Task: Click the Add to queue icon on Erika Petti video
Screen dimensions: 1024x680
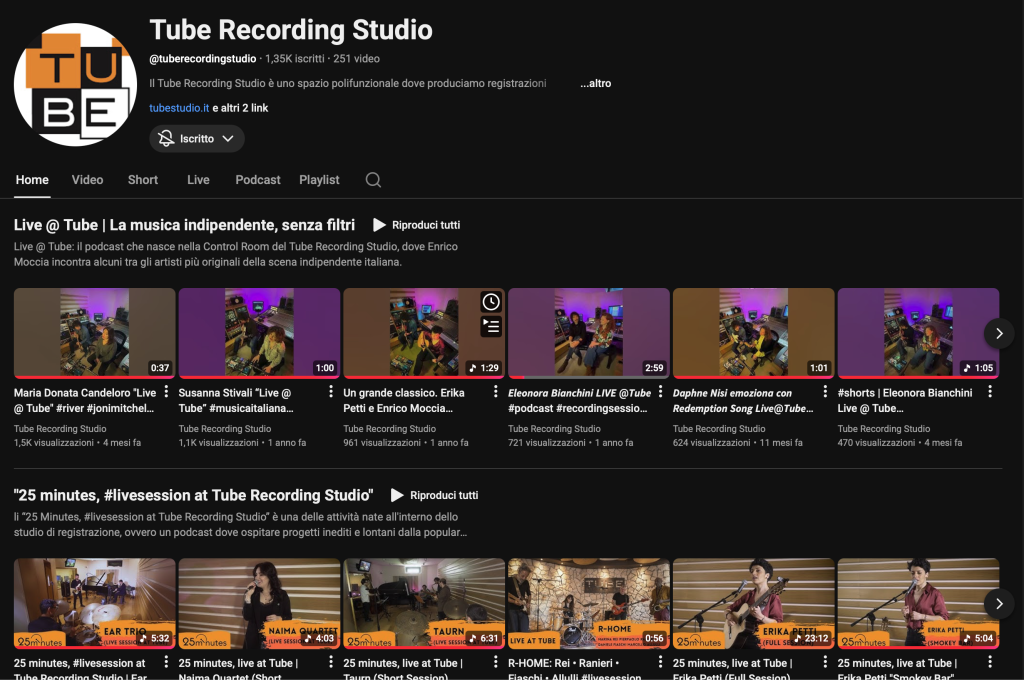Action: (491, 326)
